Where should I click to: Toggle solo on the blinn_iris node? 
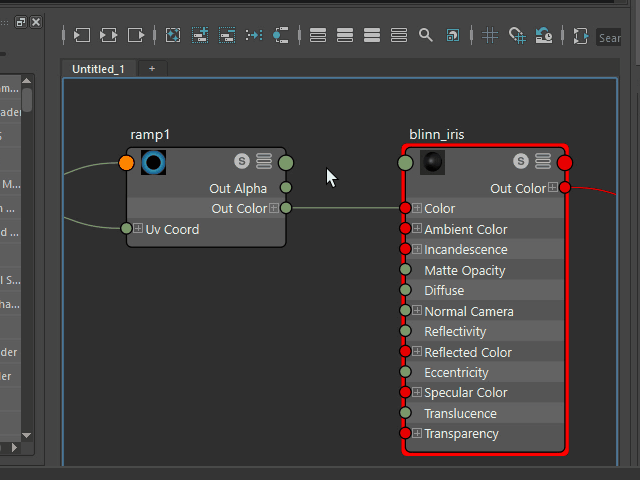(520, 161)
